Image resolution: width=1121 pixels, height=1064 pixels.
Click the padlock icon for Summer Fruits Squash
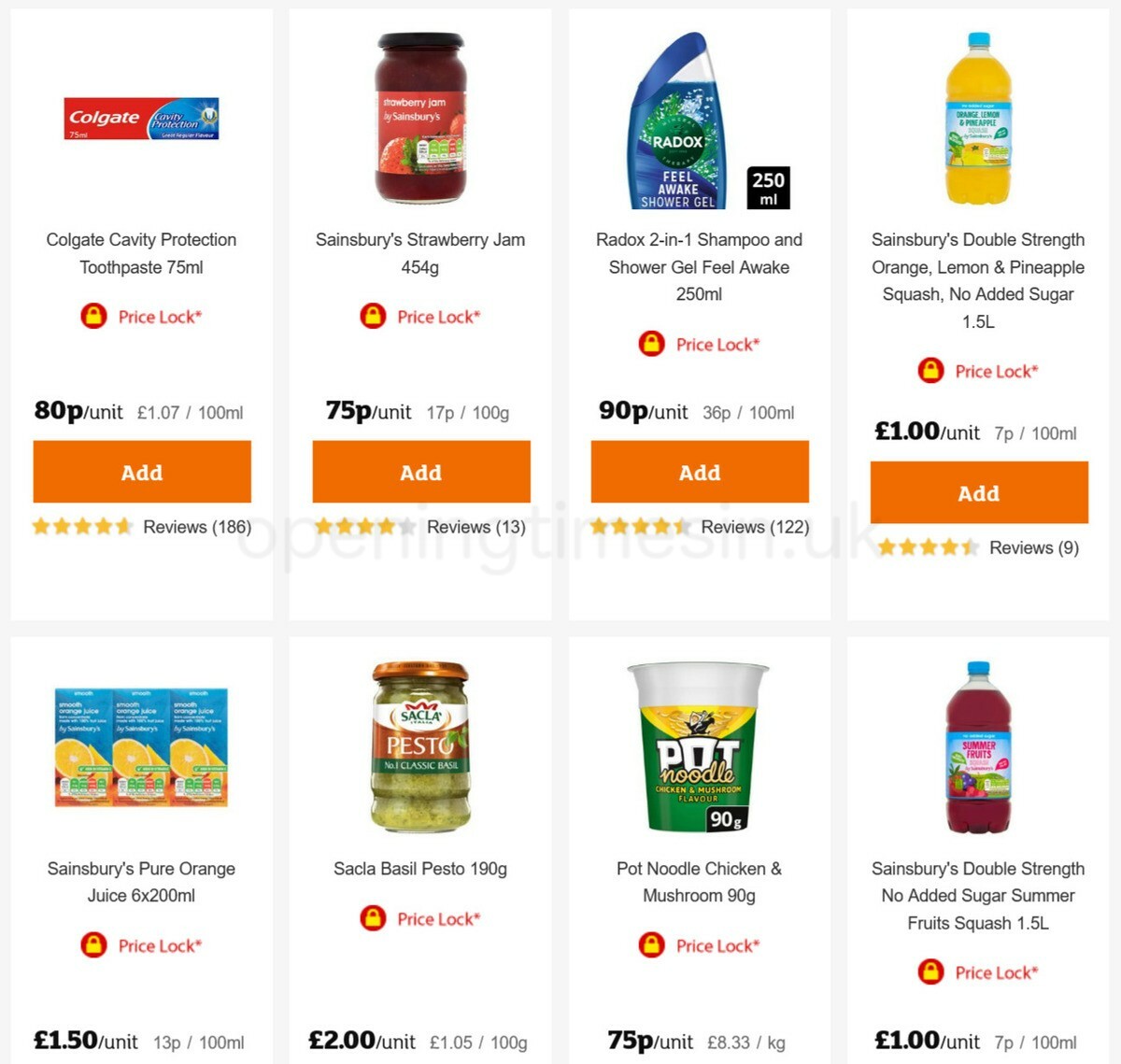point(929,972)
